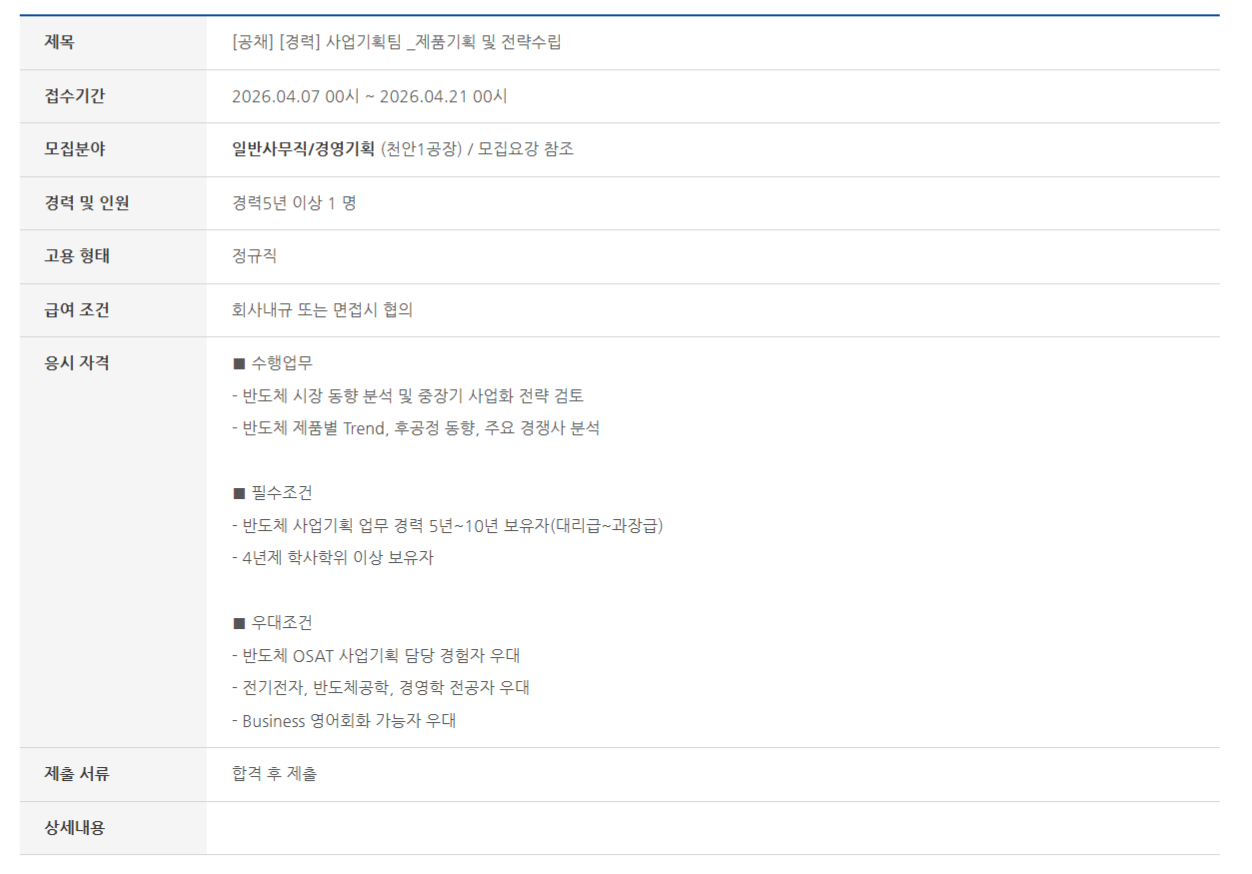
Task: Click the '응시 자격' row label
Action: point(77,363)
